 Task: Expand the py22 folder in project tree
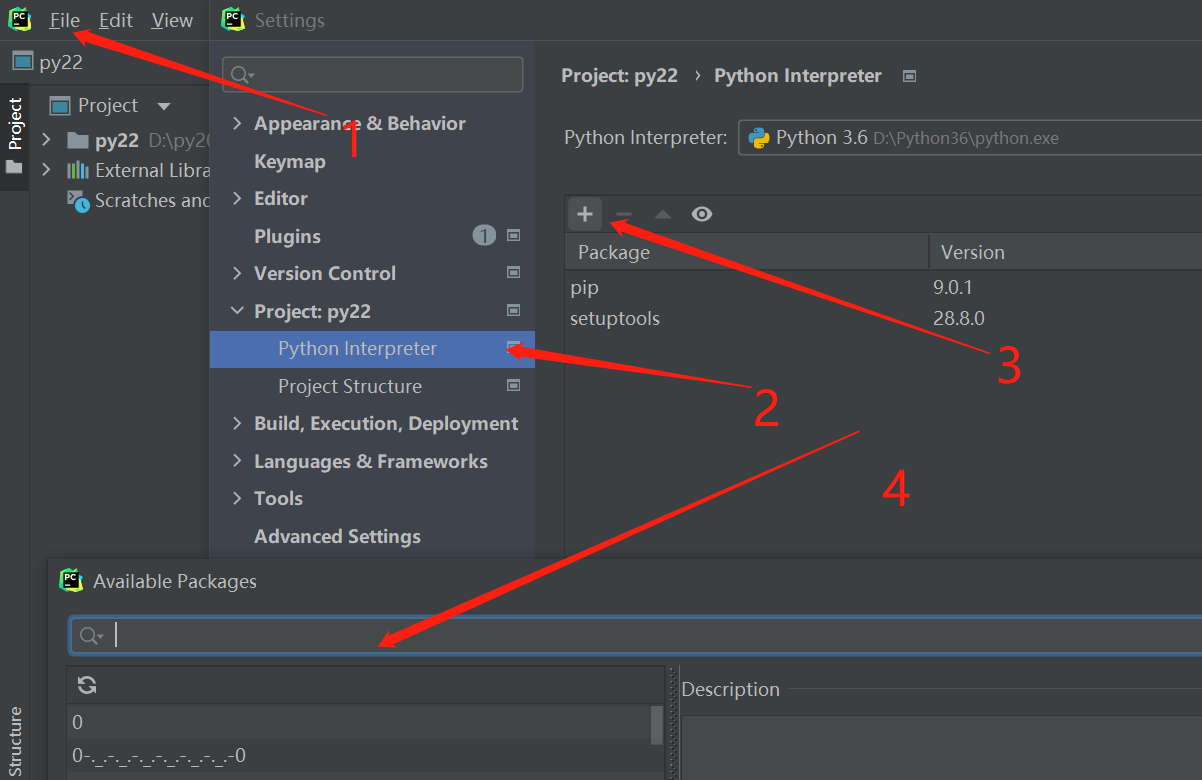(x=46, y=140)
